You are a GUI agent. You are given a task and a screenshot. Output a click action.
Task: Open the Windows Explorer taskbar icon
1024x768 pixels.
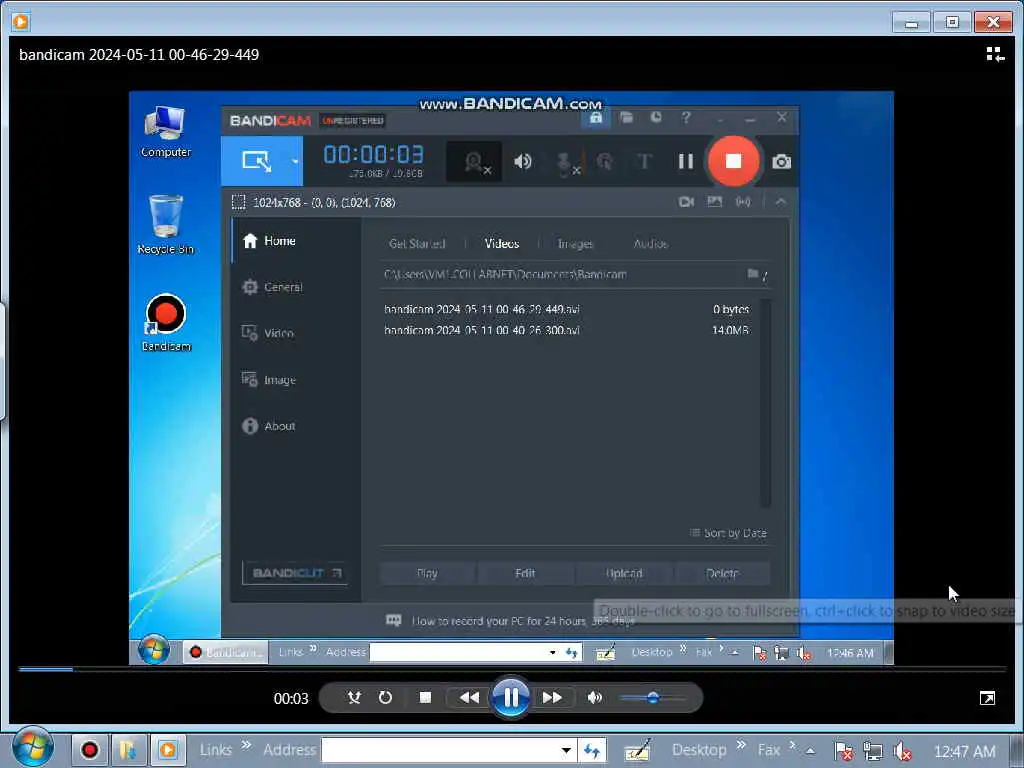pyautogui.click(x=129, y=750)
